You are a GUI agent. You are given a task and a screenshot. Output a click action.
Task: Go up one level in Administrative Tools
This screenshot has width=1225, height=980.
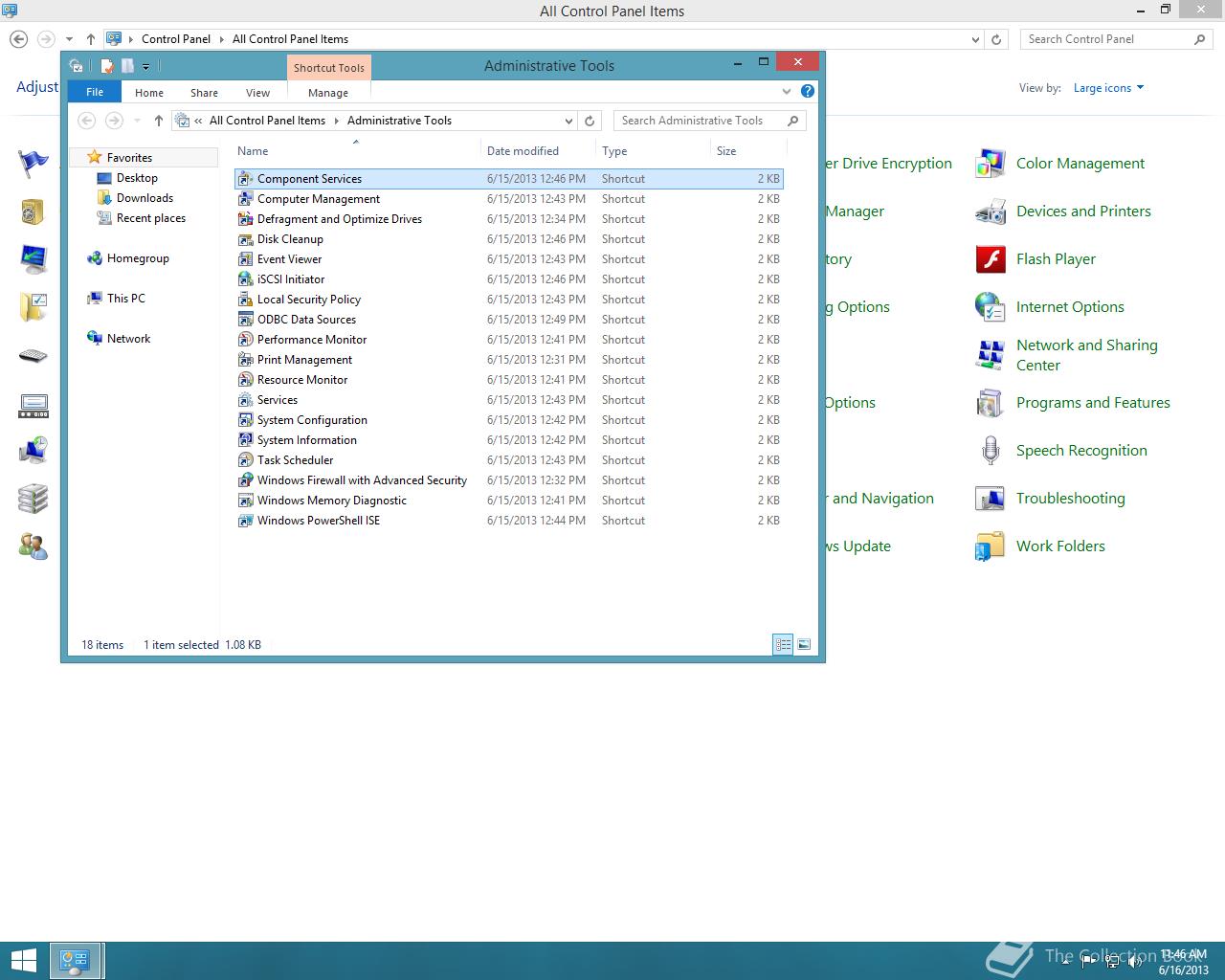click(159, 121)
